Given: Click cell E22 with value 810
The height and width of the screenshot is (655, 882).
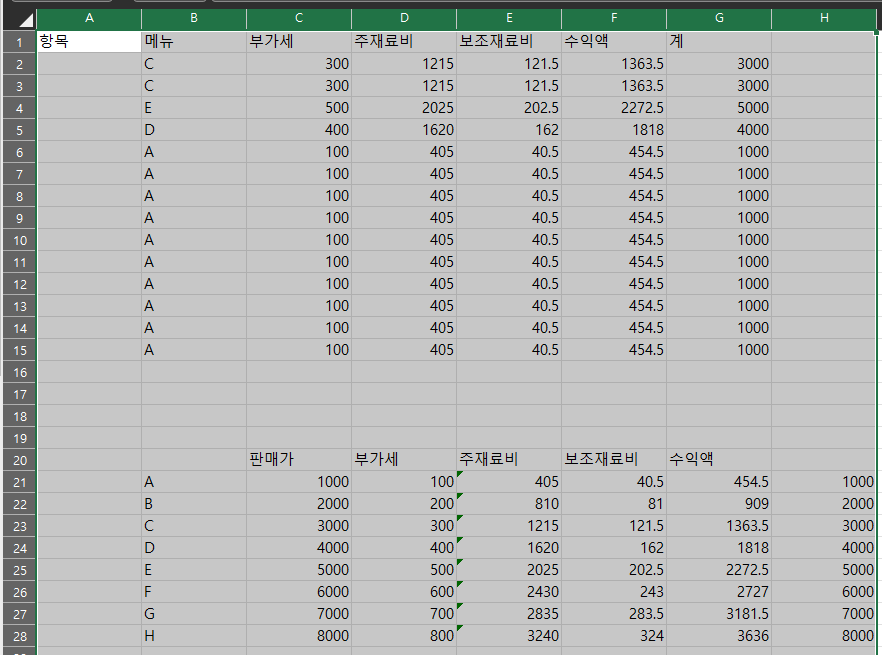Looking at the screenshot, I should 509,504.
